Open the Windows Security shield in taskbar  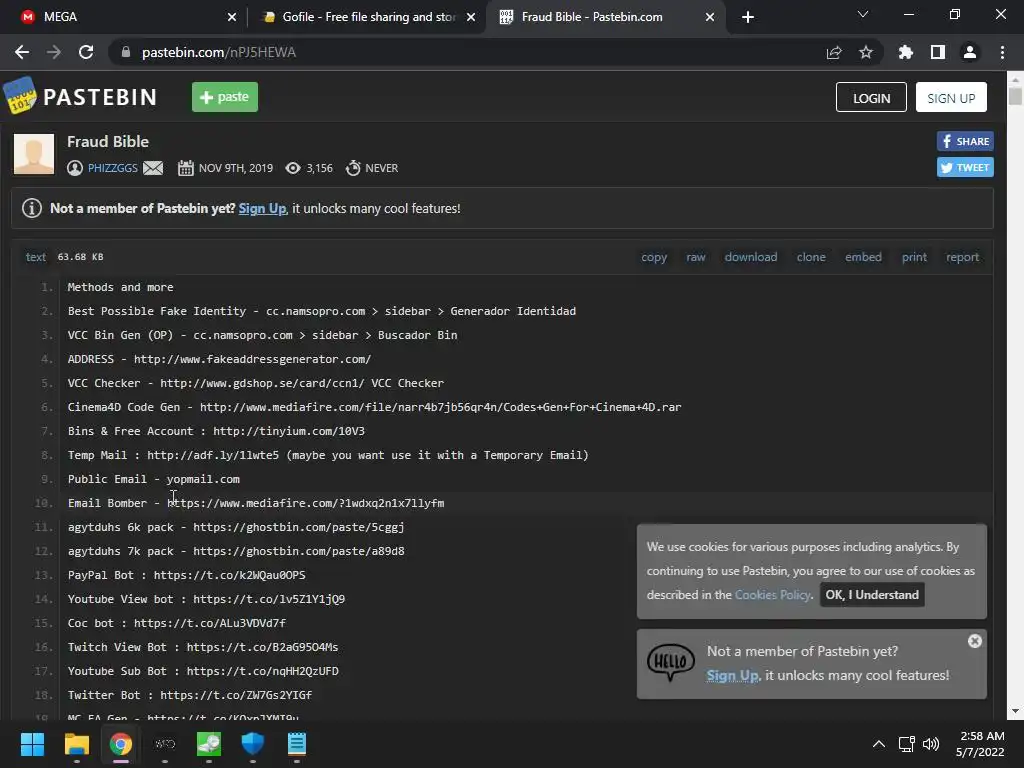[x=253, y=744]
